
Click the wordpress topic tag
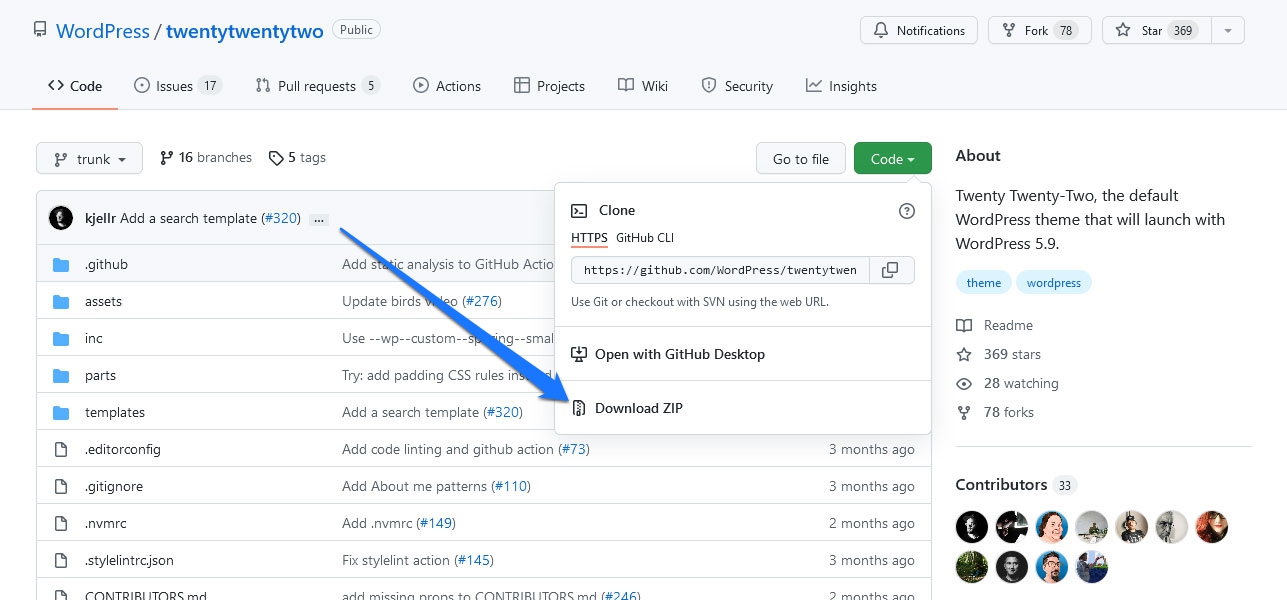tap(1054, 283)
